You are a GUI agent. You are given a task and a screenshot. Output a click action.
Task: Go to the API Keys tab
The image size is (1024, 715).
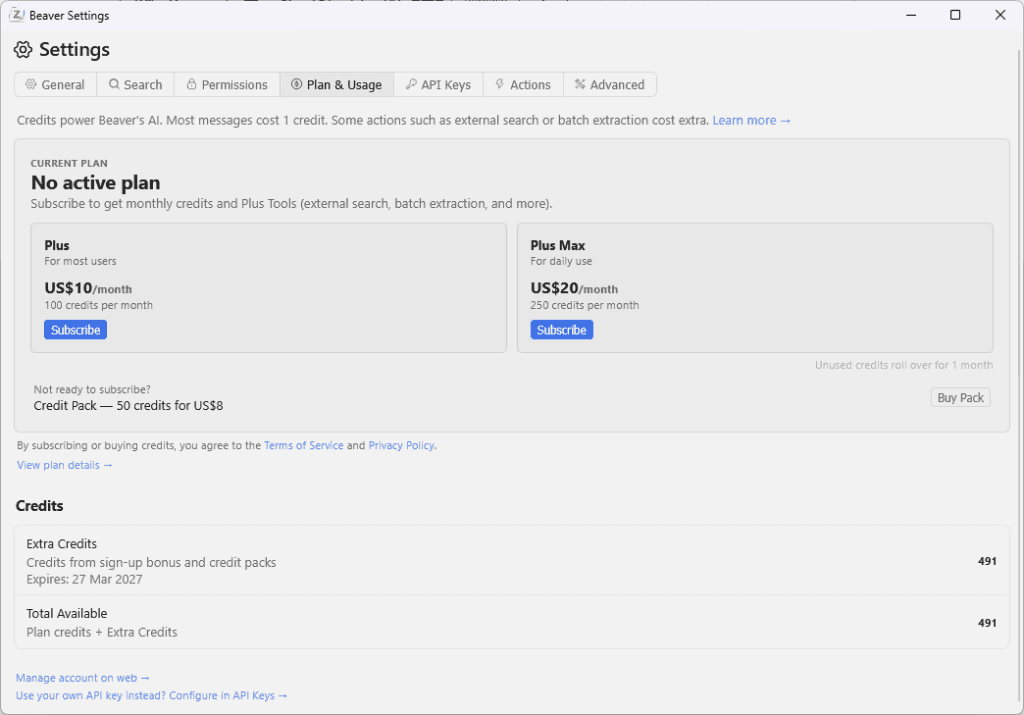coord(438,85)
